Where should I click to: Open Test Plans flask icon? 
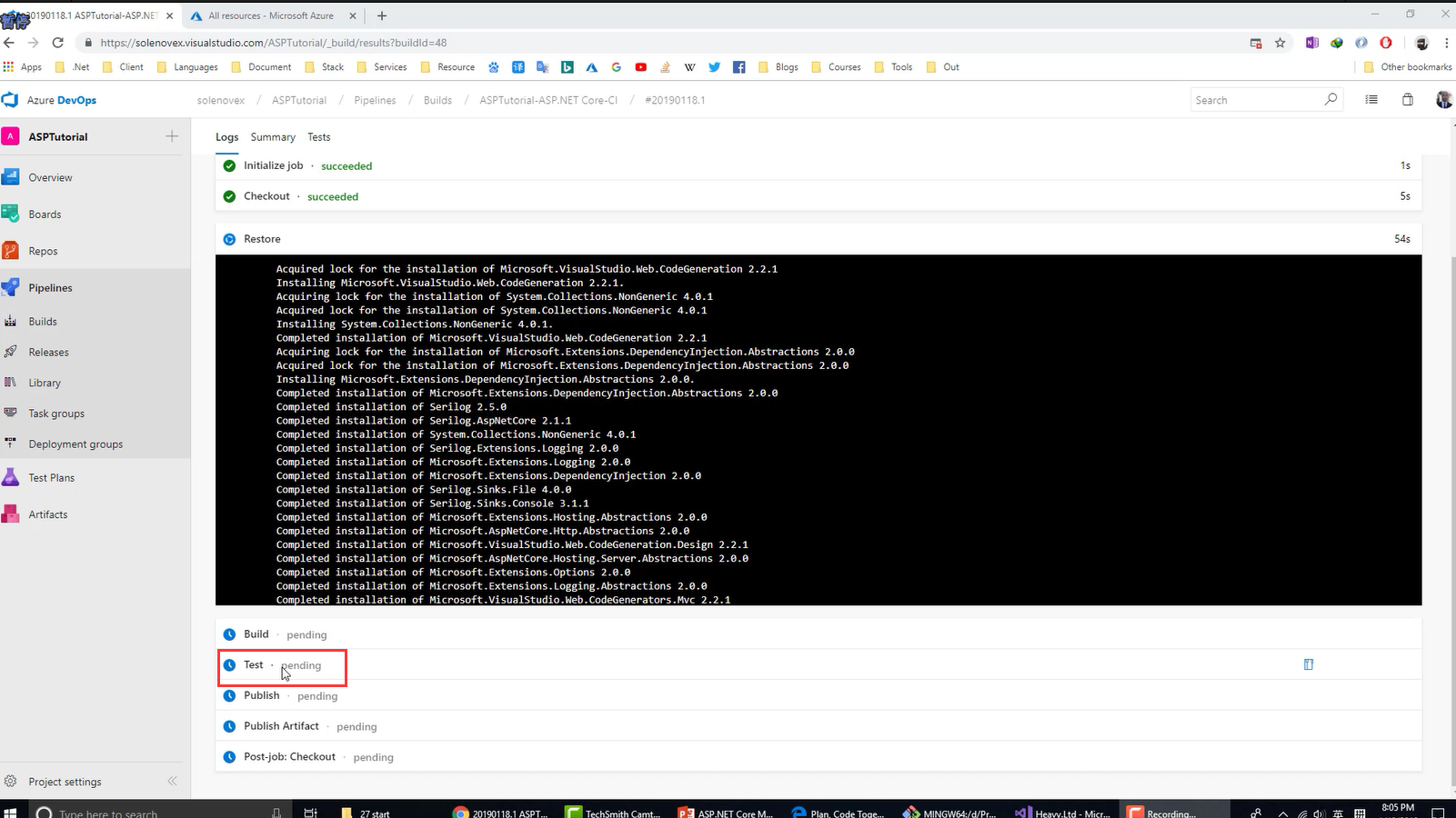click(11, 478)
